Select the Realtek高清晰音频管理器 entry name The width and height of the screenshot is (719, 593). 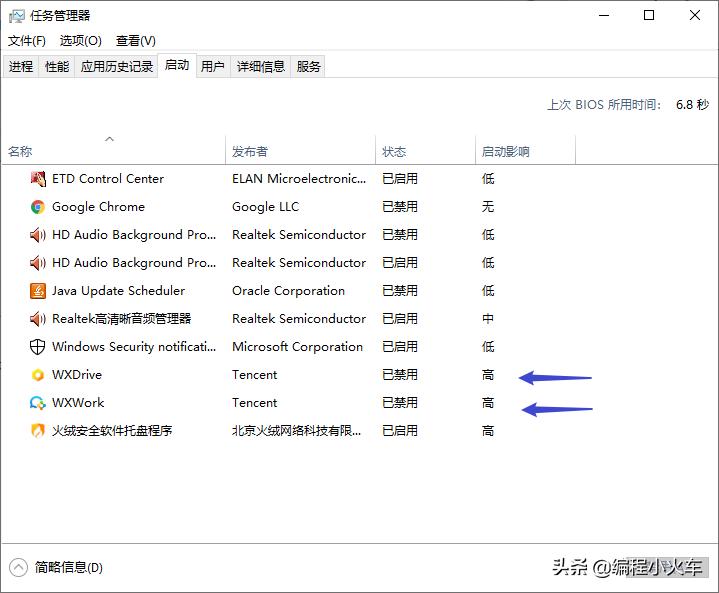point(122,319)
